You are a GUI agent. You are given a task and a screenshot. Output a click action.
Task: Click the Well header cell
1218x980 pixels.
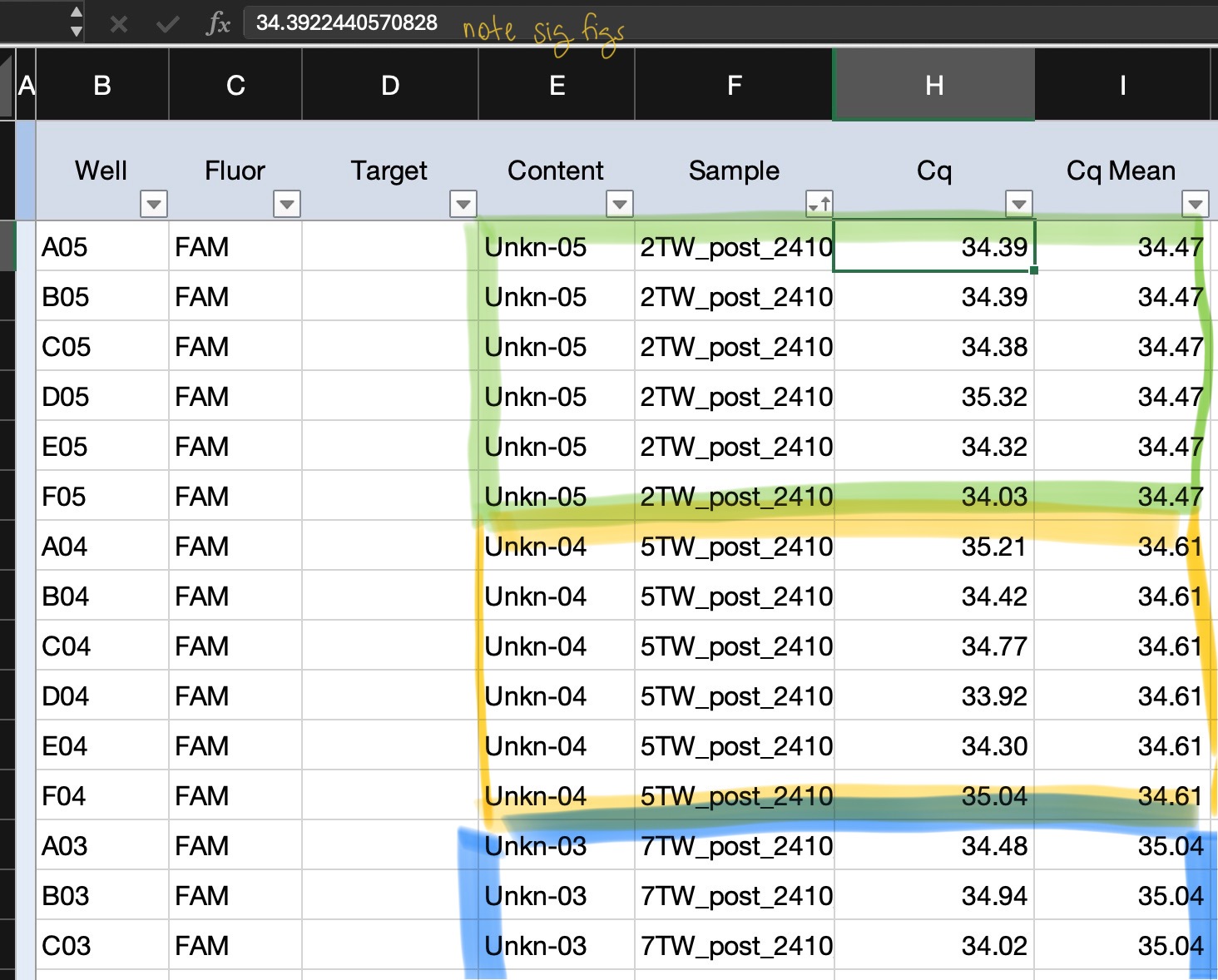(x=102, y=171)
